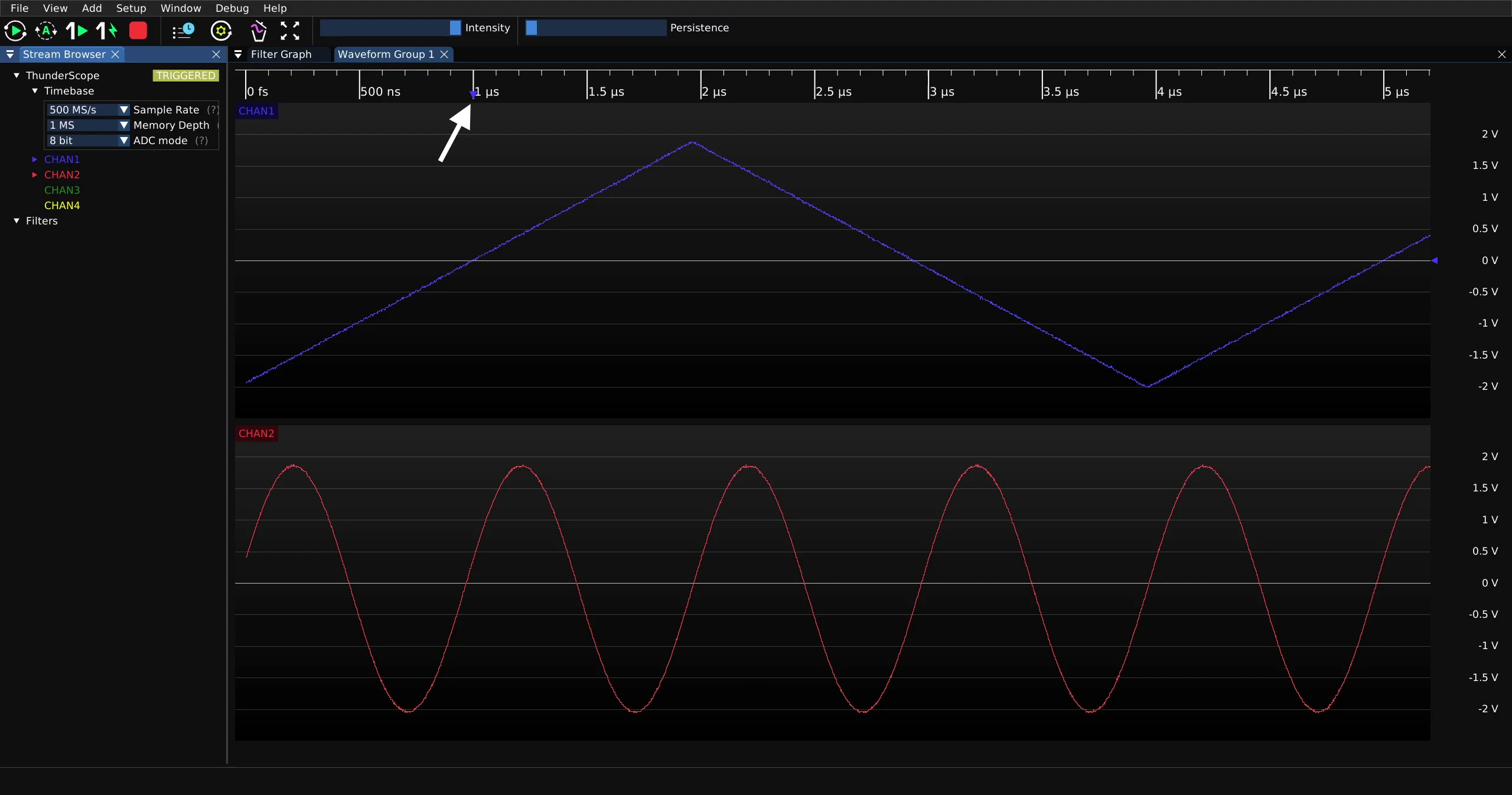Open the ADC mode dropdown showing 8 bit

click(87, 141)
